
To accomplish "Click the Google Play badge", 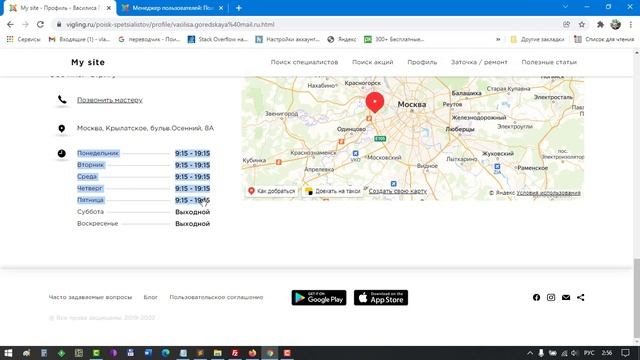I will [319, 298].
